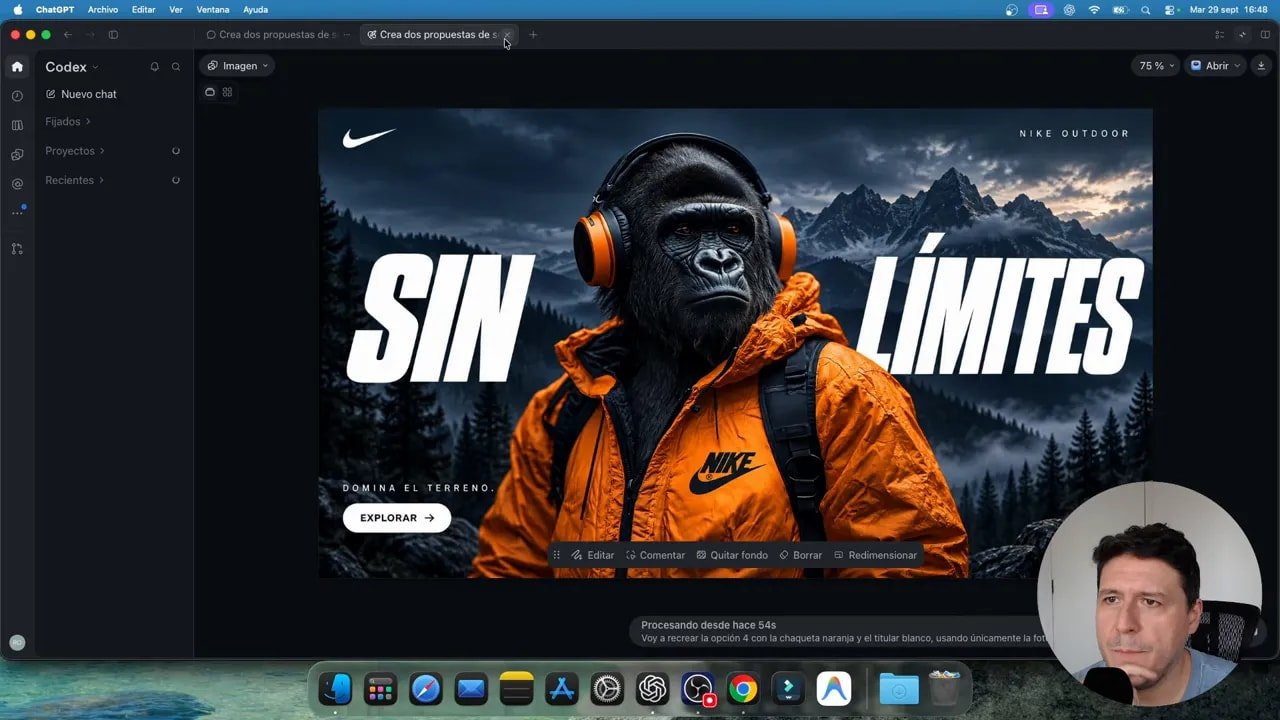Close the active 'Crea dos propuestas' tab
Screen dimensions: 1280x720
pos(507,35)
